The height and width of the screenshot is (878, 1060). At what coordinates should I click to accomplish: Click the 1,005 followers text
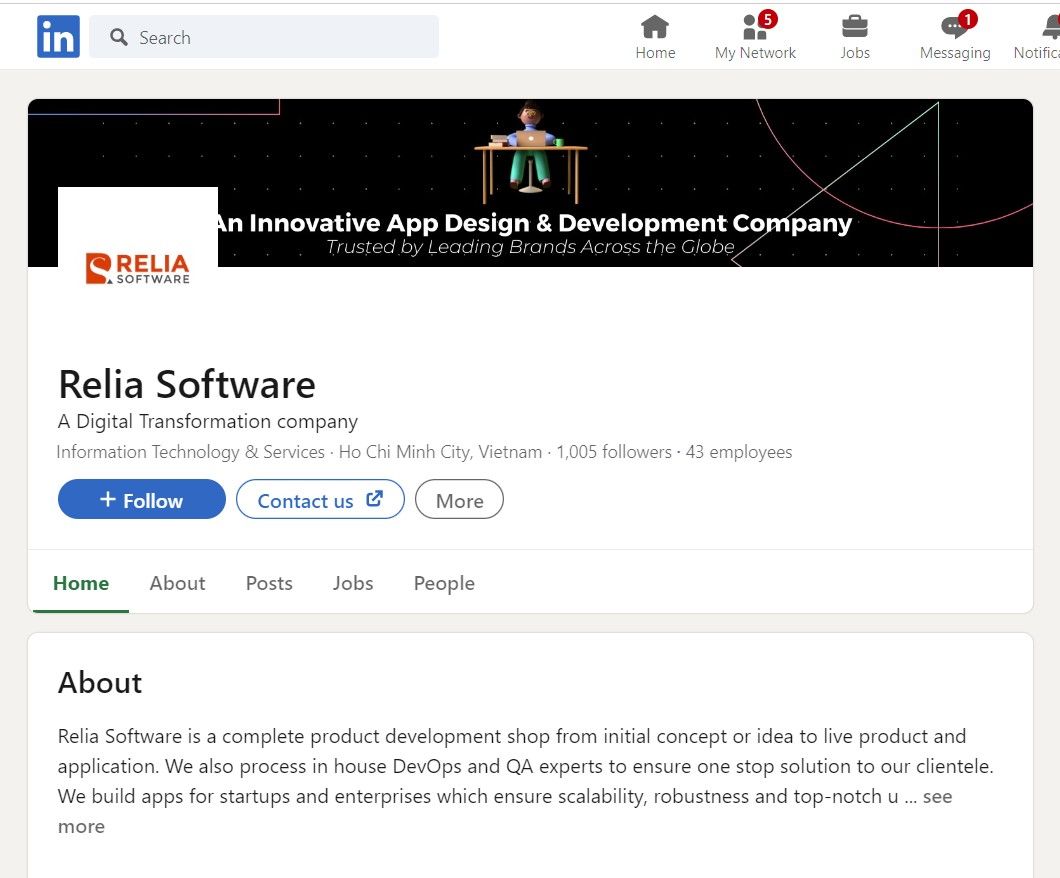[x=614, y=452]
